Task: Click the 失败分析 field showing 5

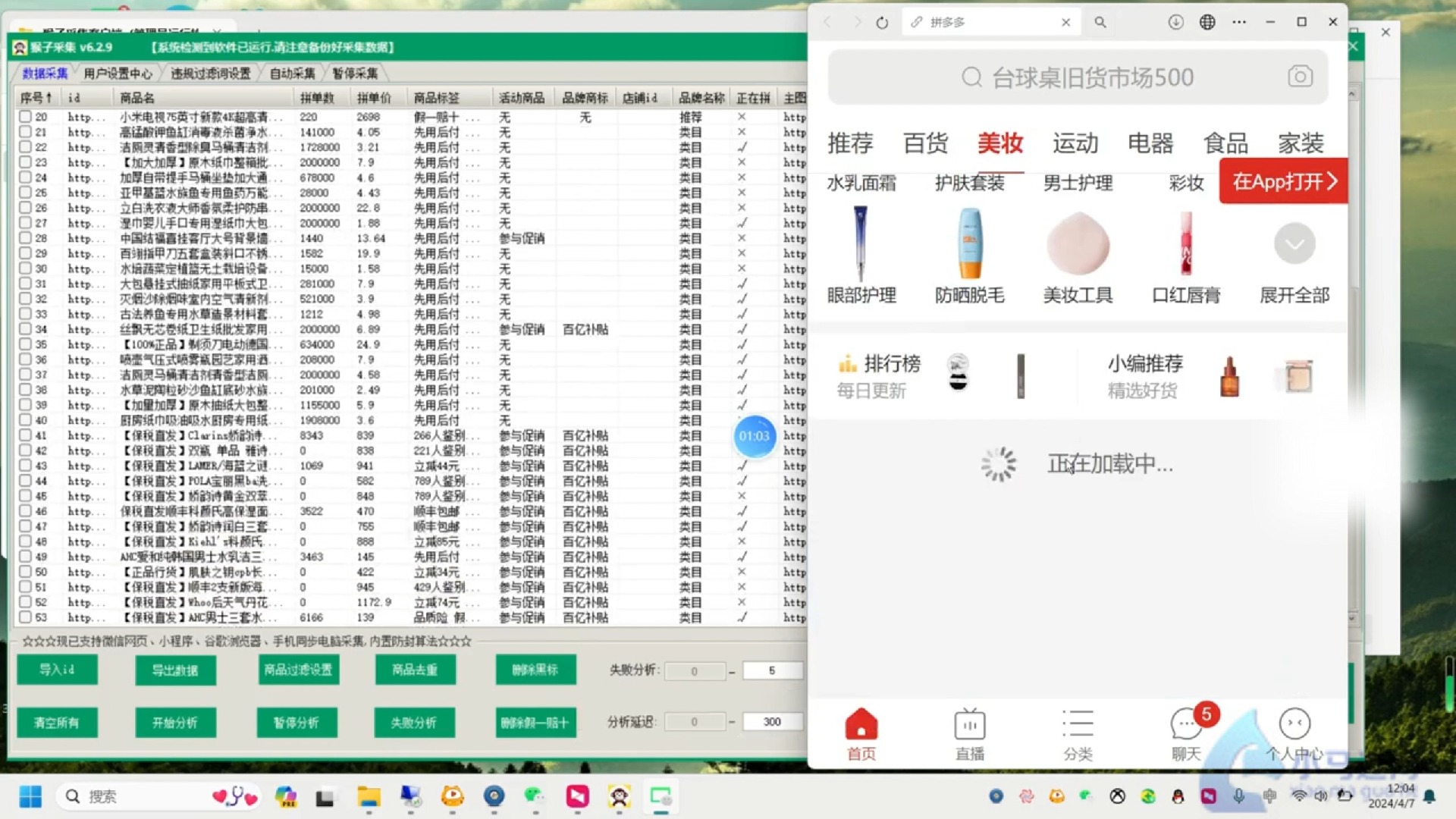Action: pos(772,670)
